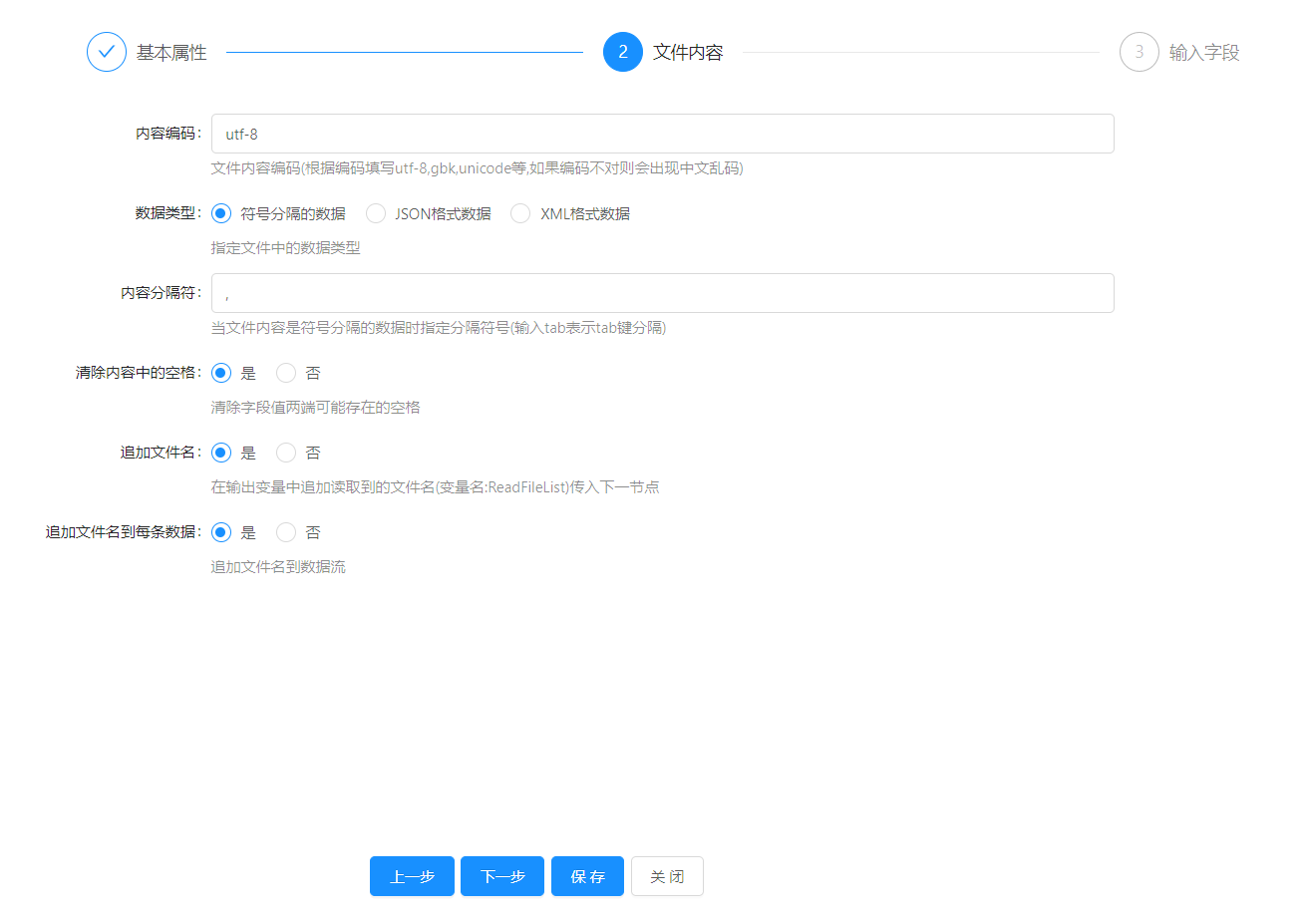Viewport: 1305px width, 924px height.
Task: Open the 输入字段 step label
Action: pos(1203,53)
